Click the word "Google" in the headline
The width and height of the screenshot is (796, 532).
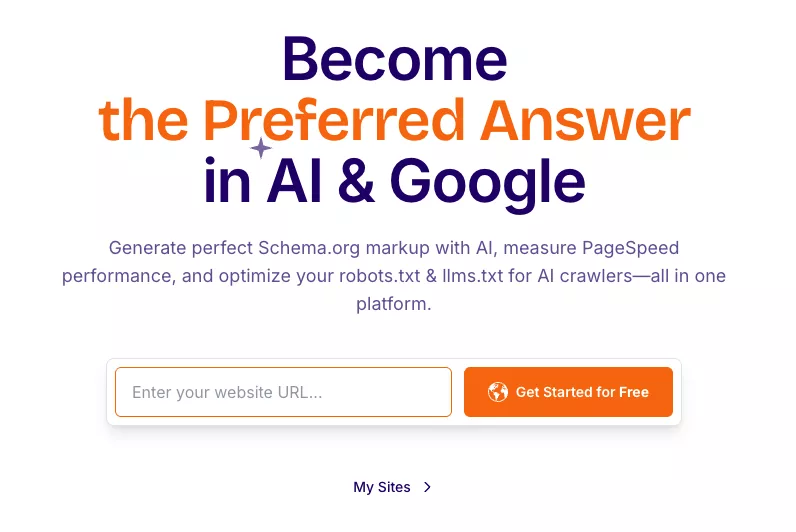[487, 182]
